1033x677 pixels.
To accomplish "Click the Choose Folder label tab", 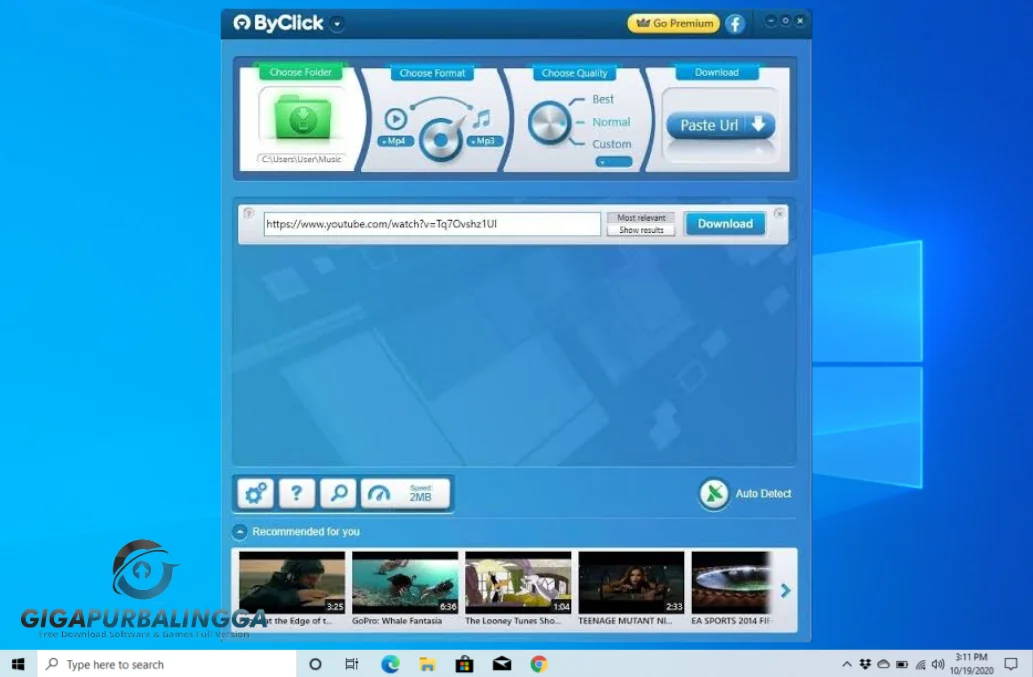I will [300, 72].
